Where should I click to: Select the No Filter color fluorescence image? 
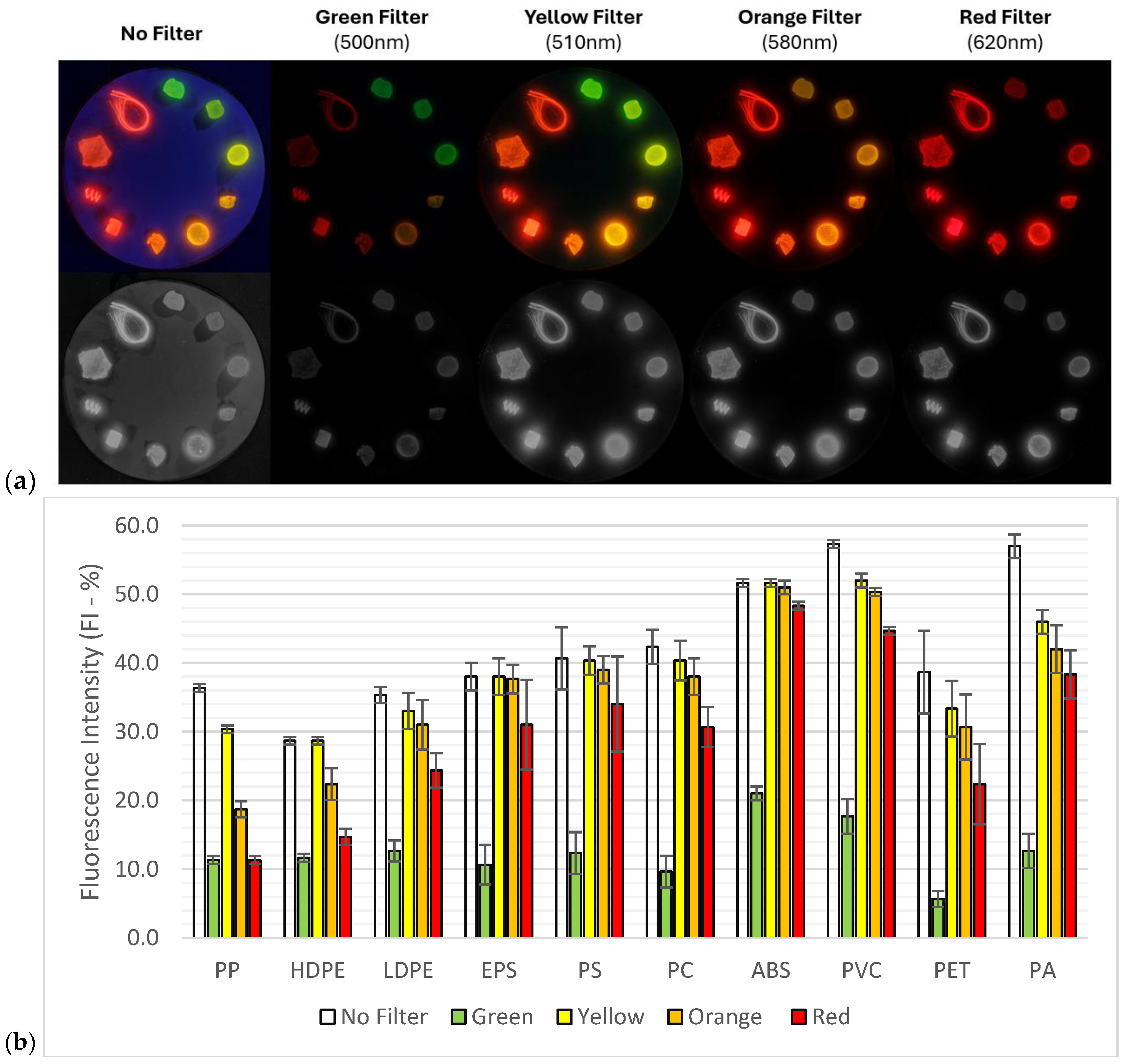coord(165,166)
